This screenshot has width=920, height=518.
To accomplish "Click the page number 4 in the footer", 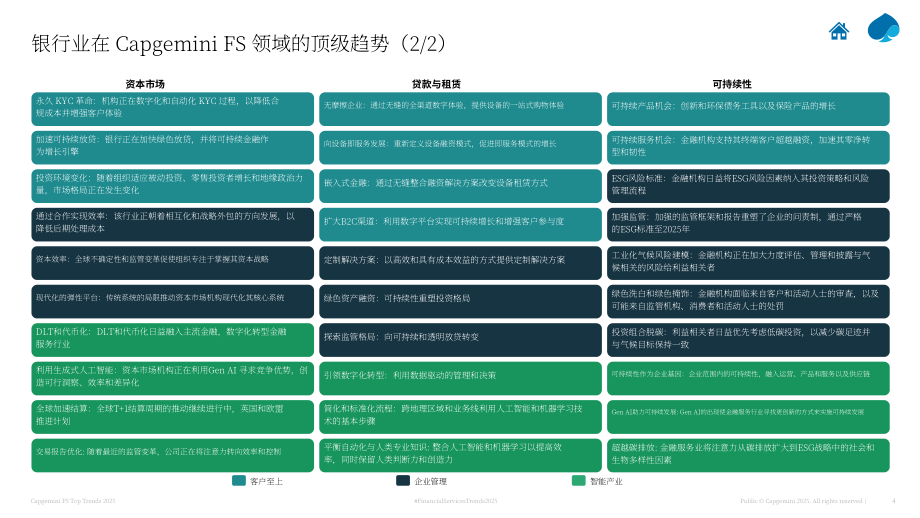I will click(894, 501).
